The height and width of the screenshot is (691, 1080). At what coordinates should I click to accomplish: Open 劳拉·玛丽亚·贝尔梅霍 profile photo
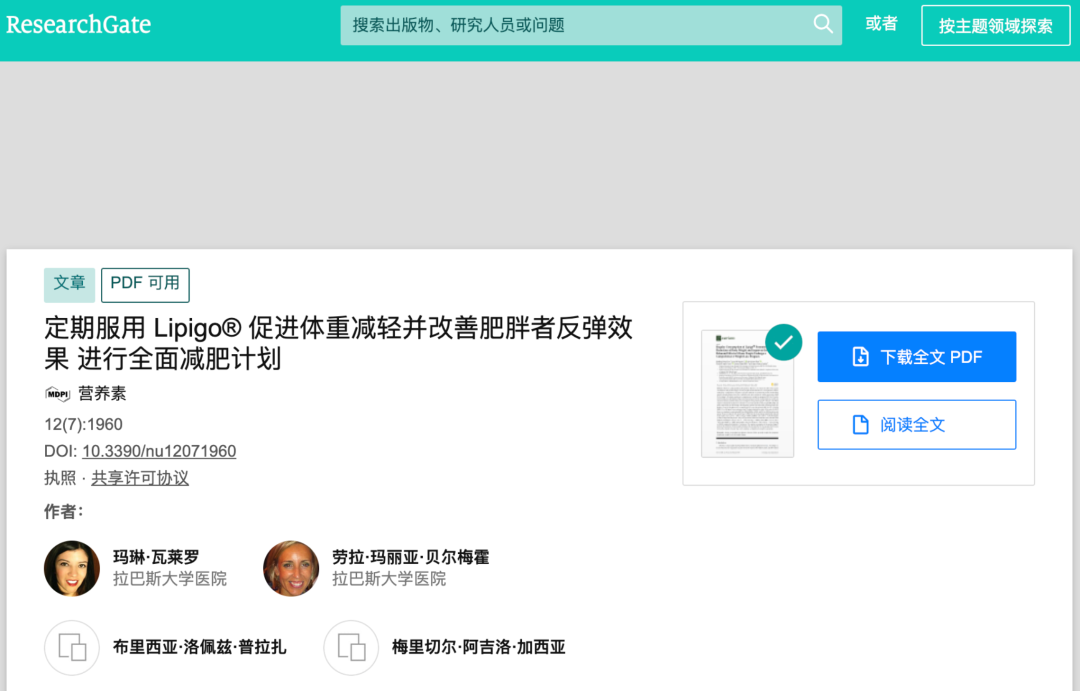point(291,568)
